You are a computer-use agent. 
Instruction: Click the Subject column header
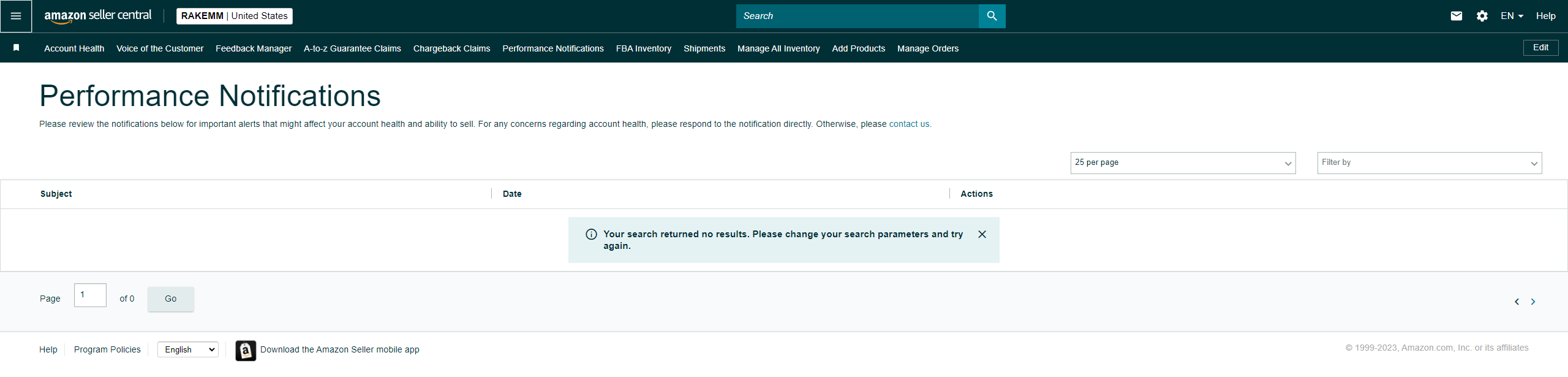tap(56, 194)
